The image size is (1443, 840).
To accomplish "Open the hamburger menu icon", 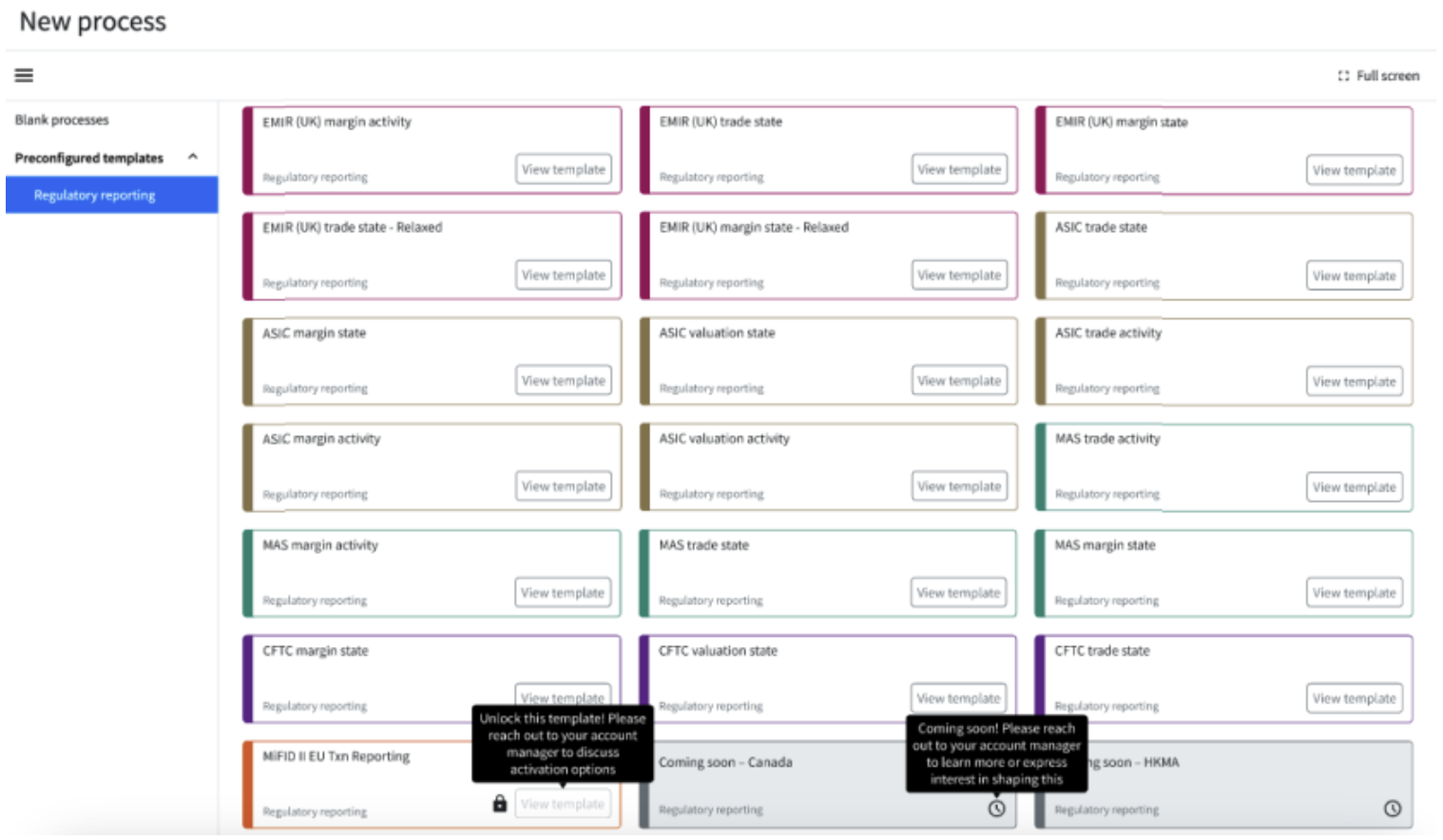I will click(24, 75).
